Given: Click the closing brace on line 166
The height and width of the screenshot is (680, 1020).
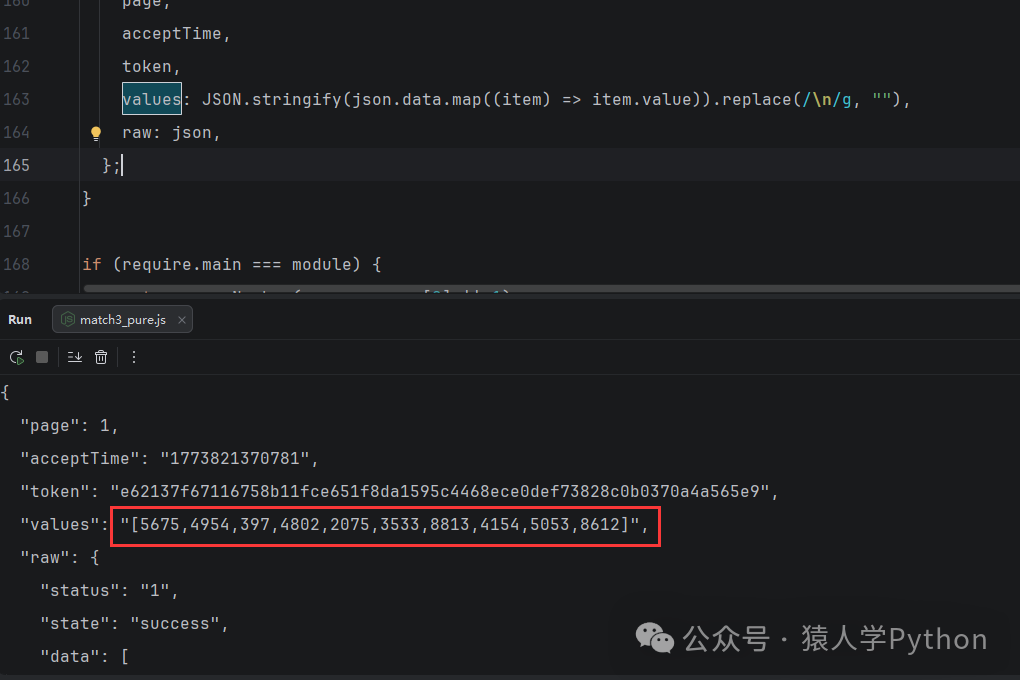Looking at the screenshot, I should [87, 198].
